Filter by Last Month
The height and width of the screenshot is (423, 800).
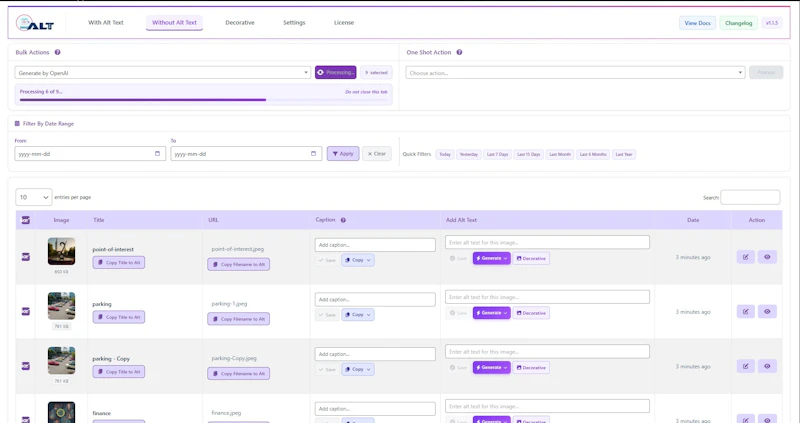(560, 154)
